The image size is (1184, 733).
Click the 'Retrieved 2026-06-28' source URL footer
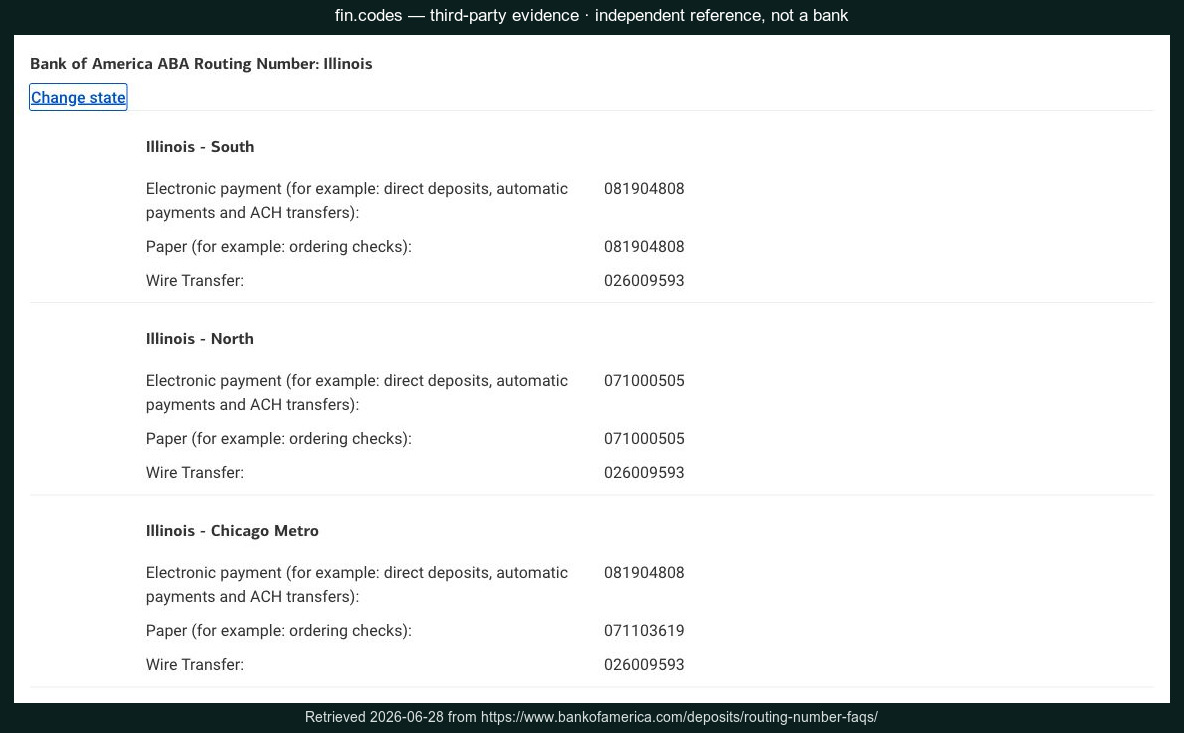[x=591, y=717]
